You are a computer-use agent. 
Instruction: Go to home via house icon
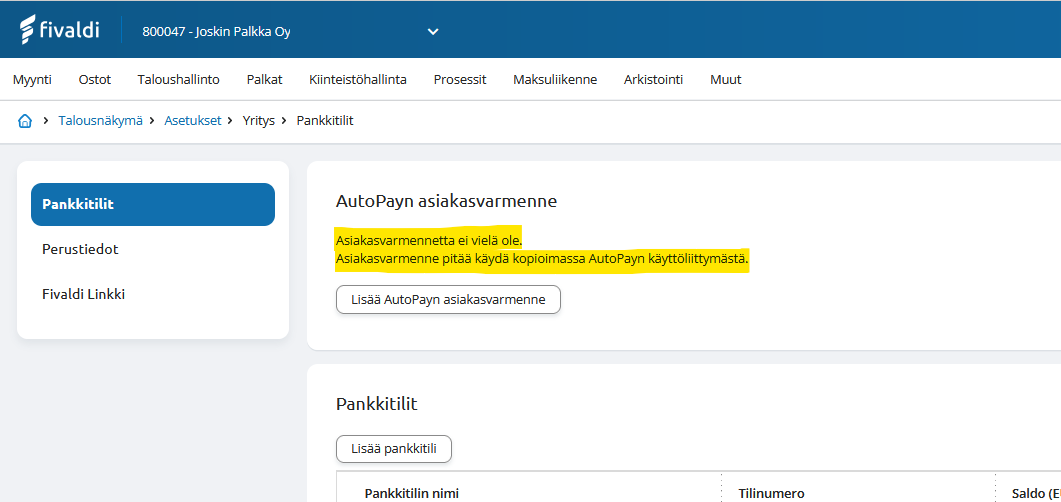click(25, 121)
